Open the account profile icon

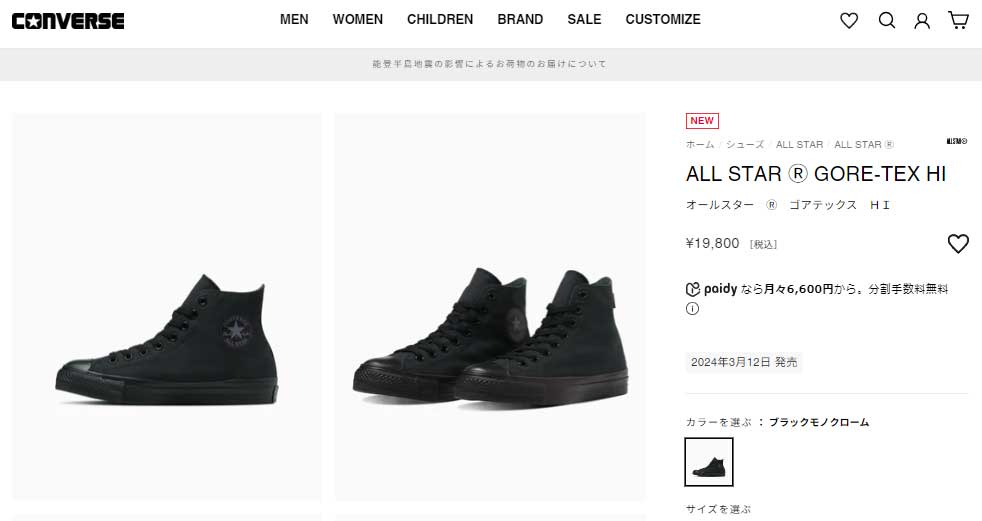922,21
